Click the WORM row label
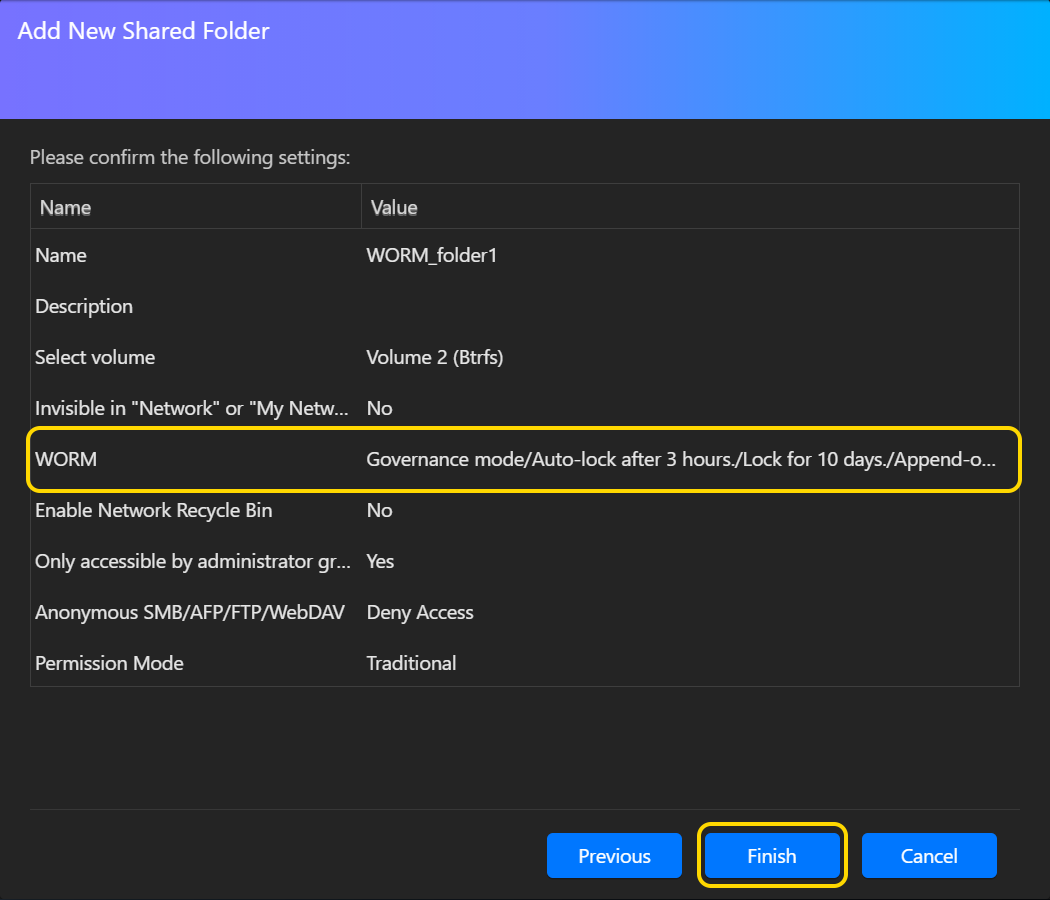1050x900 pixels. 65,459
